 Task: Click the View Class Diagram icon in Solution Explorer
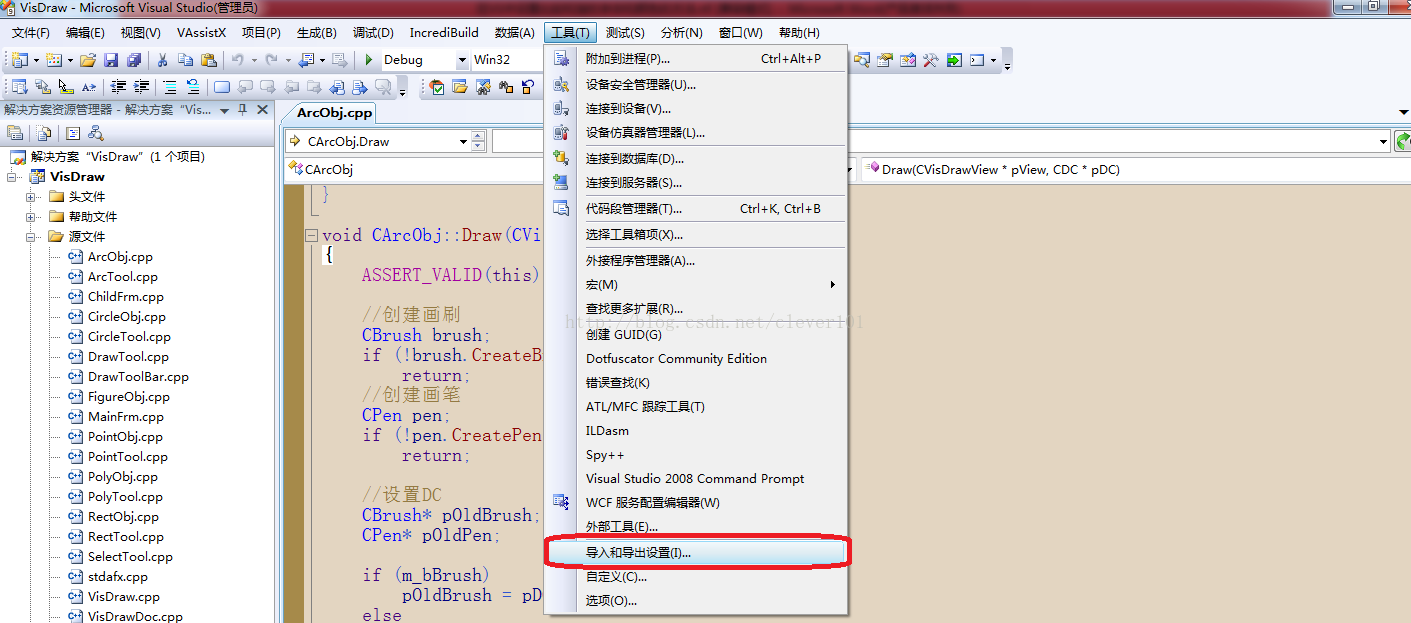pos(96,133)
